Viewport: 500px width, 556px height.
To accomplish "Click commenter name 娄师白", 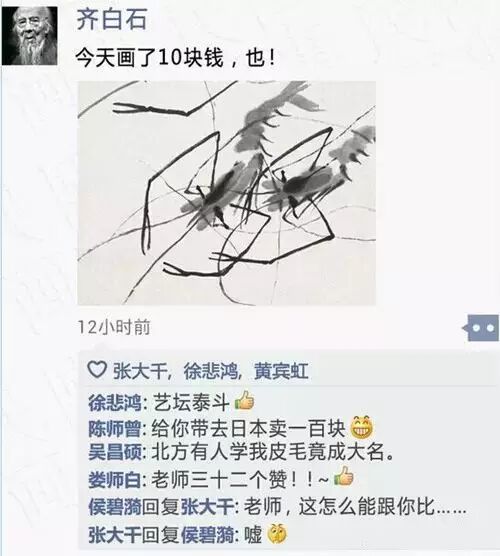I will click(x=115, y=481).
